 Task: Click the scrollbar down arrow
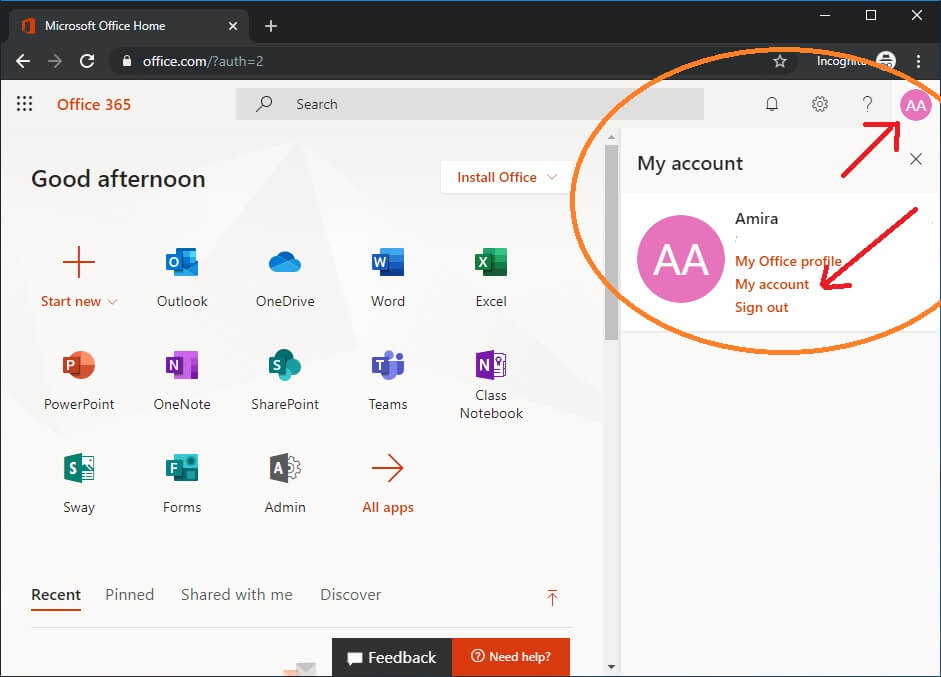tap(611, 667)
